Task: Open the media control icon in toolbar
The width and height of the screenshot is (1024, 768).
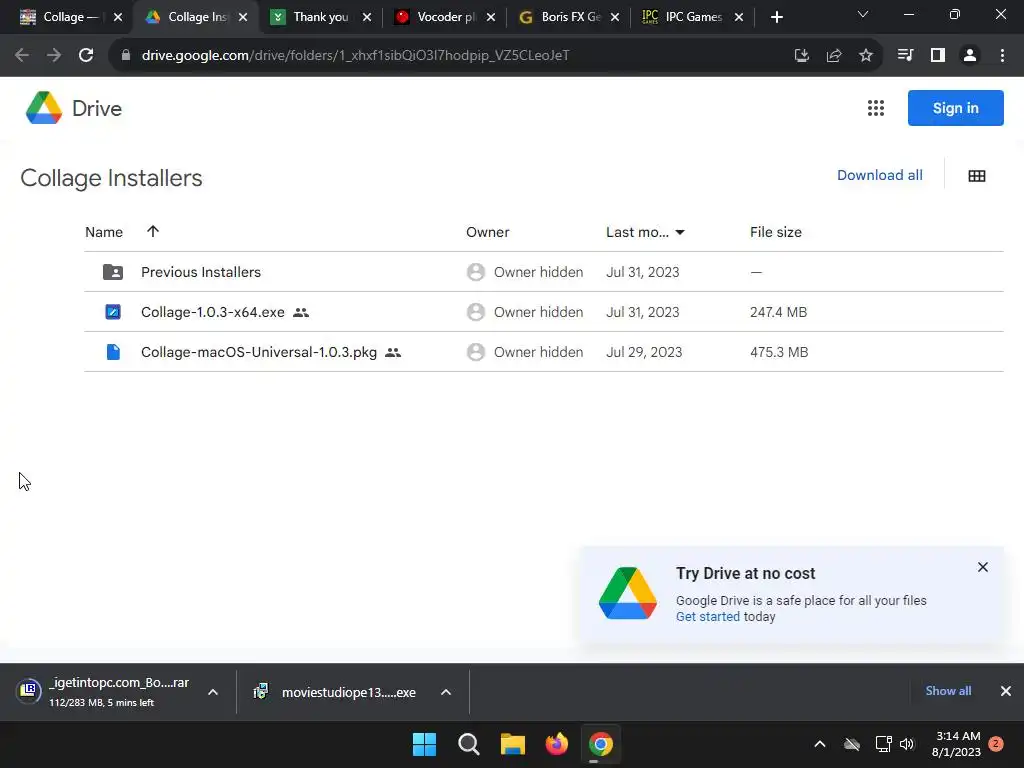Action: coord(905,56)
